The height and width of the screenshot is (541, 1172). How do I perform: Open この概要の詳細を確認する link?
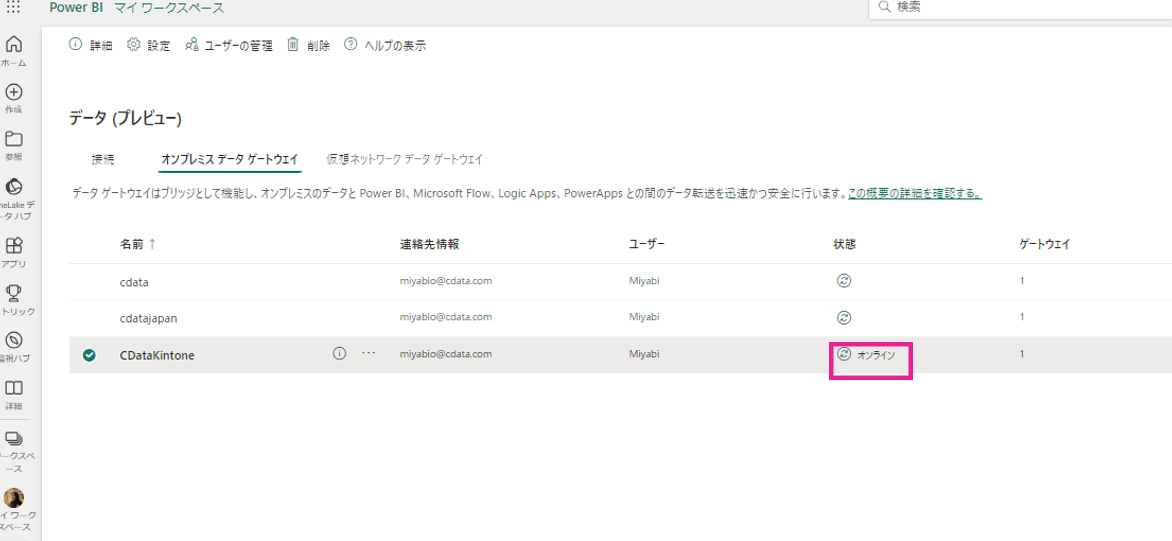(915, 194)
